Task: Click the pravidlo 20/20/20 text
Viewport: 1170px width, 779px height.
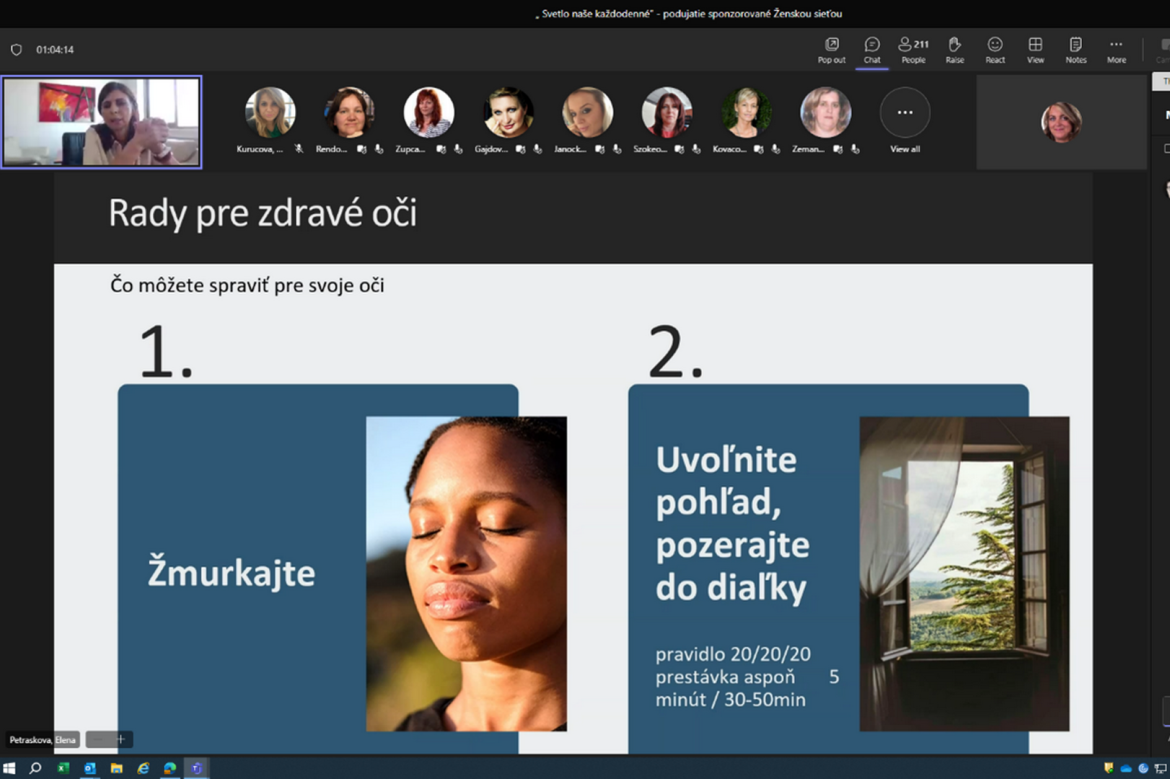Action: click(x=733, y=654)
